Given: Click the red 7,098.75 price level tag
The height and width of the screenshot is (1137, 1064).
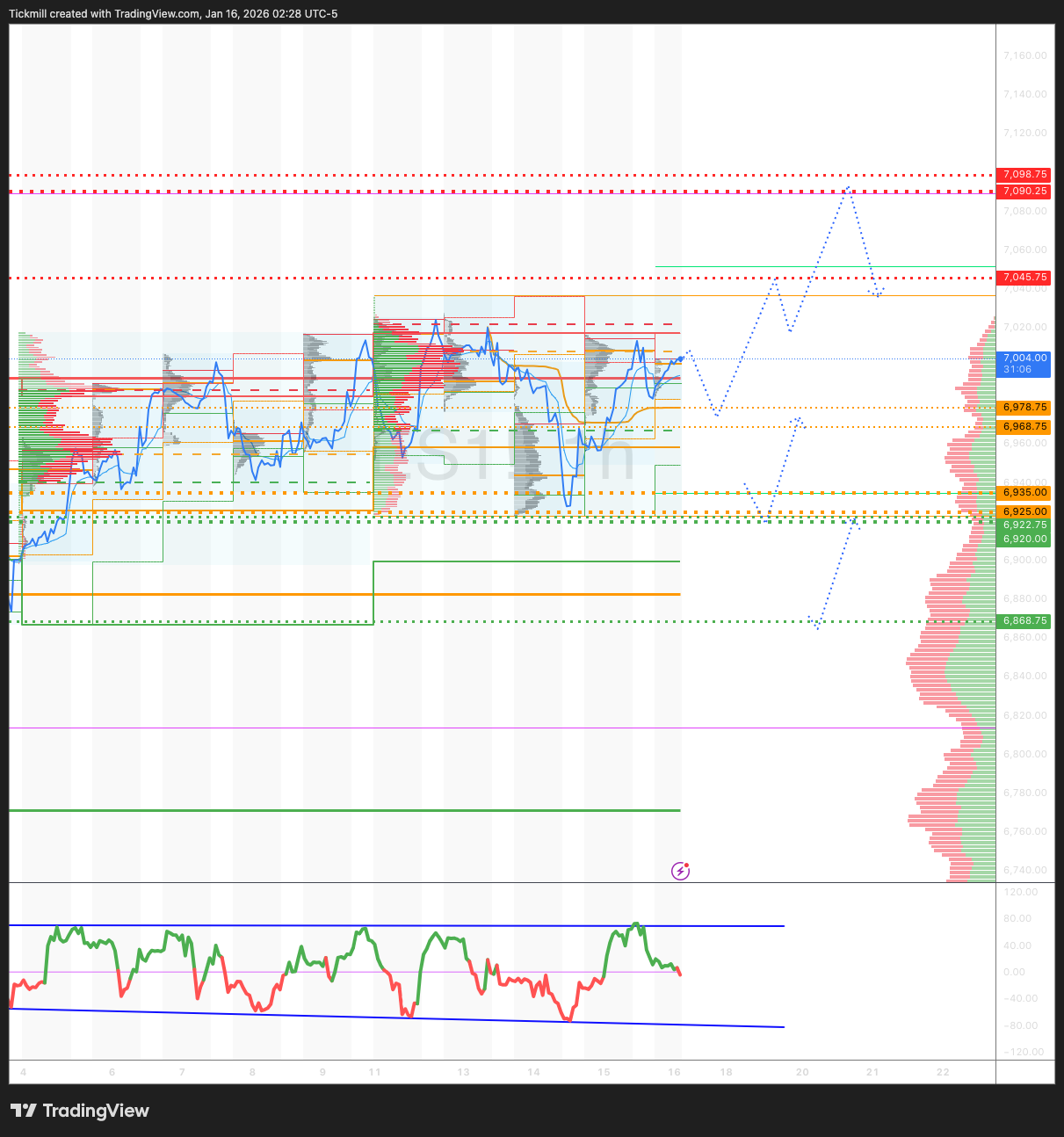Looking at the screenshot, I should (1024, 175).
